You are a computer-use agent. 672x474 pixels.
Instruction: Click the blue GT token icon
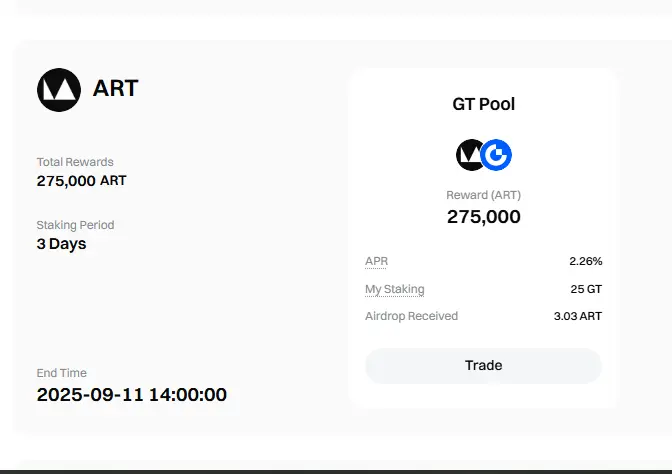click(496, 155)
